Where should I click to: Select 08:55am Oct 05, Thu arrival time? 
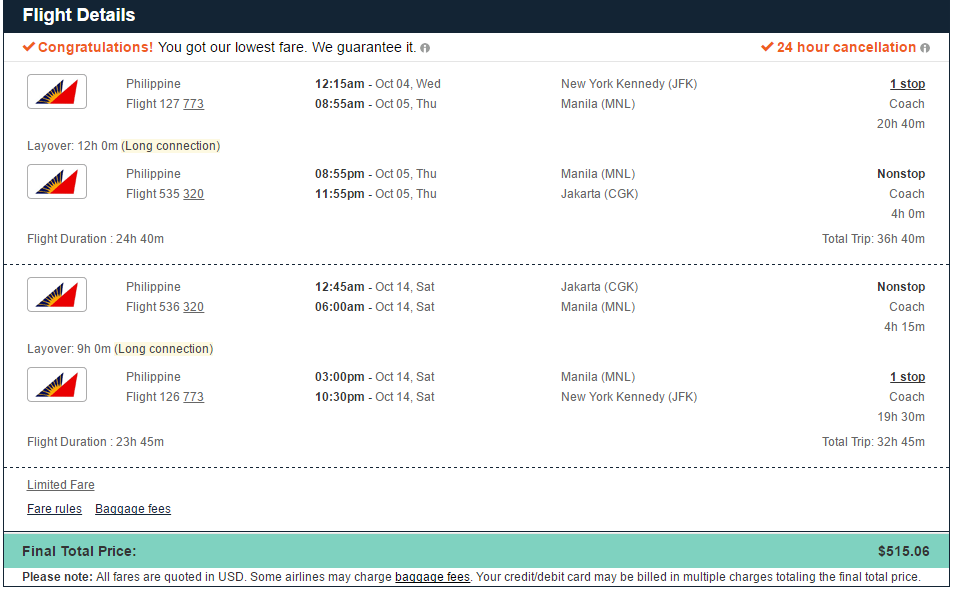point(376,104)
